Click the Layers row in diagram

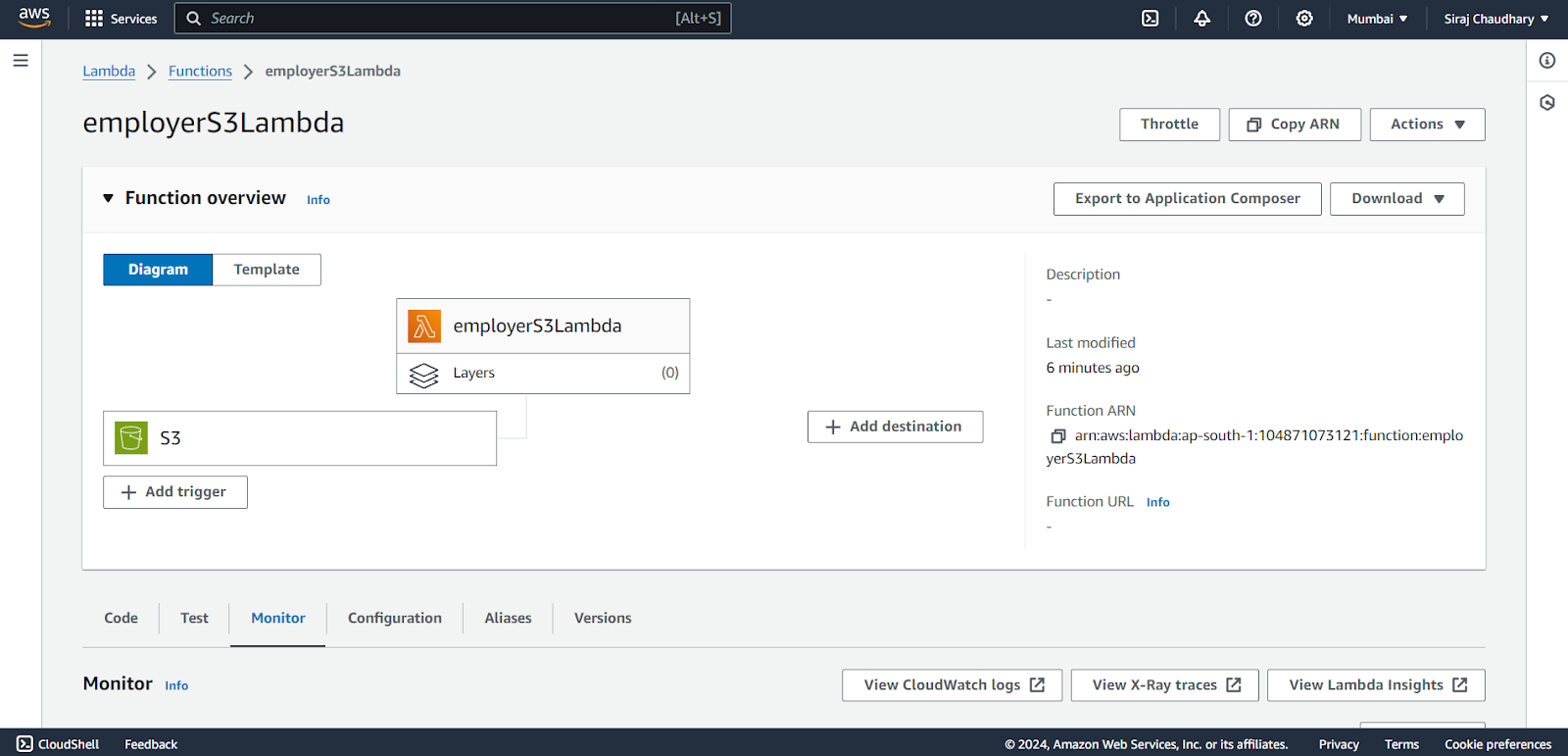coord(543,374)
